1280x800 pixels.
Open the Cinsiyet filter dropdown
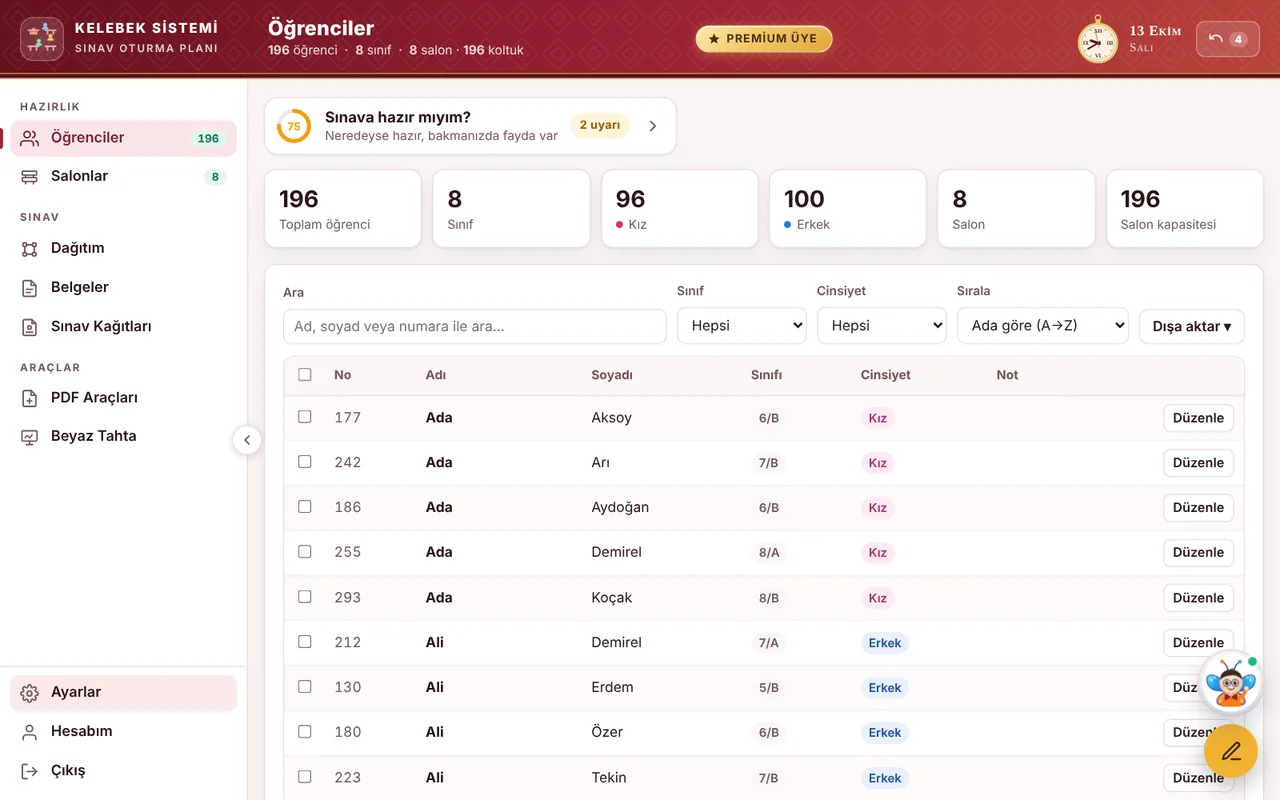(x=882, y=326)
